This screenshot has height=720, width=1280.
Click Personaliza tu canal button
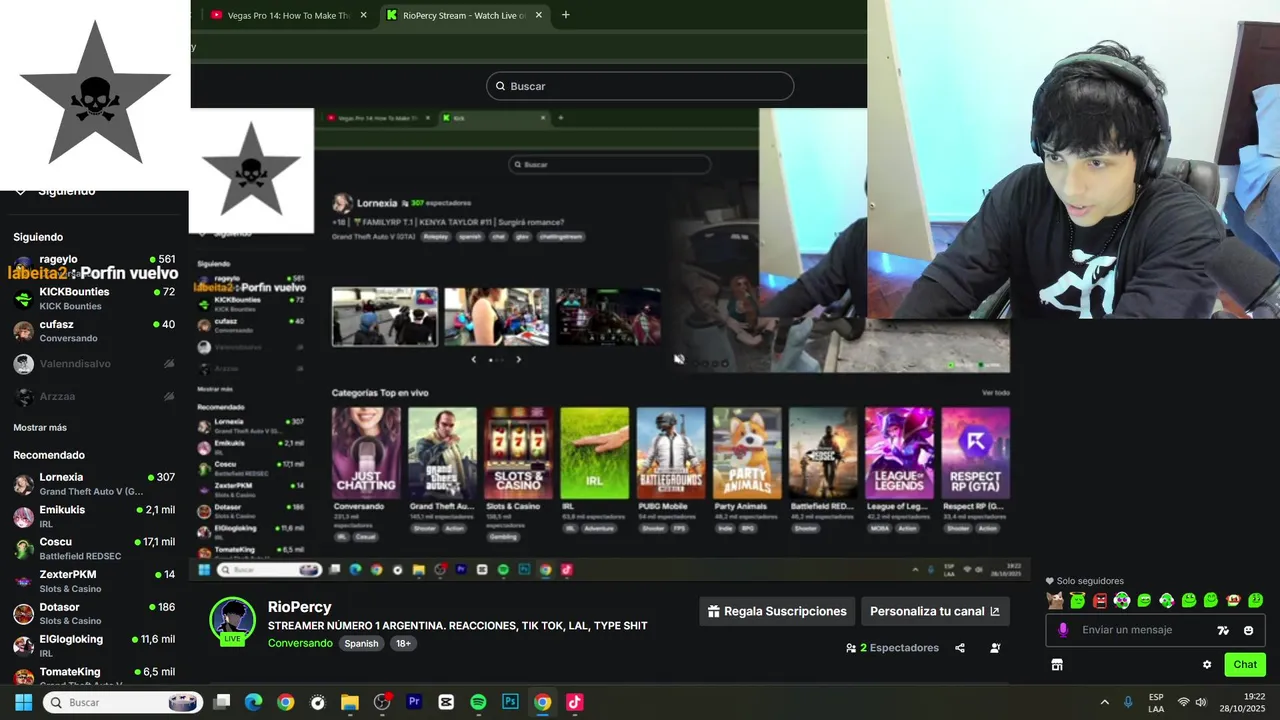tap(935, 611)
